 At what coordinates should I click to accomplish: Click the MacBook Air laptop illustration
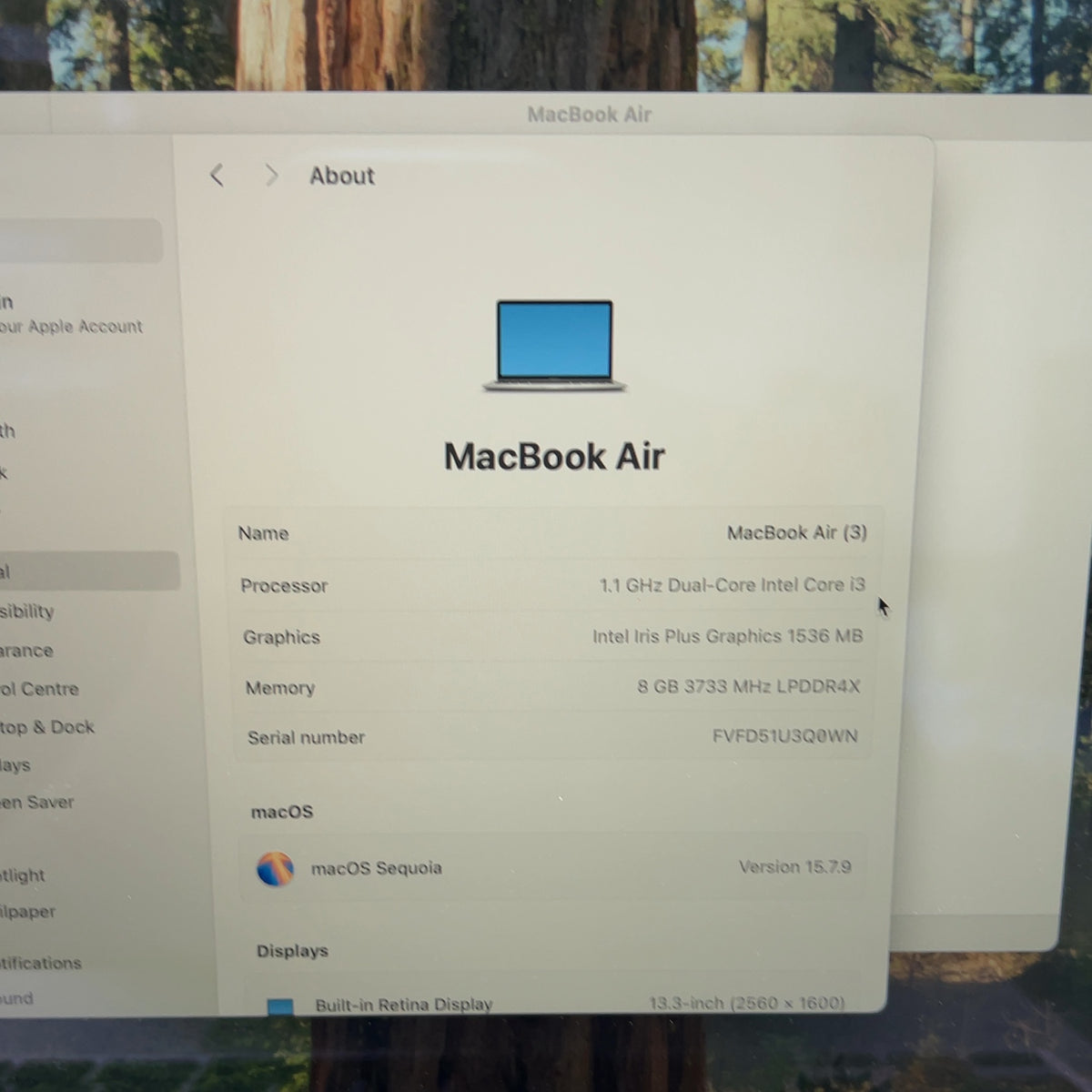point(554,347)
